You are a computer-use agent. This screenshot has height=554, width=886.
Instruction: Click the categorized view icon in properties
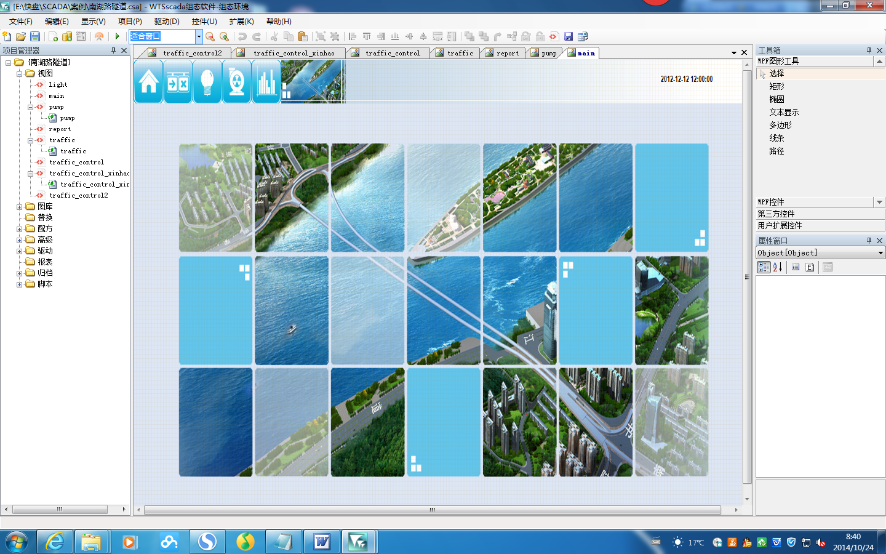click(x=764, y=267)
